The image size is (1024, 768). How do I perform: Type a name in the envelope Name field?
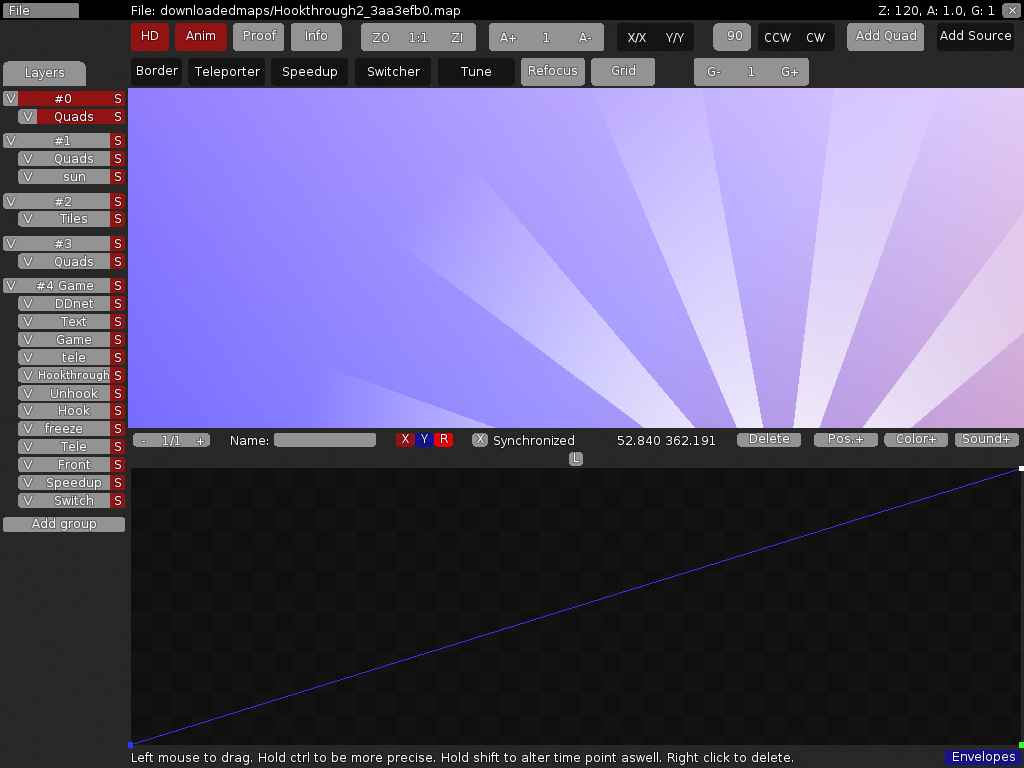324,440
